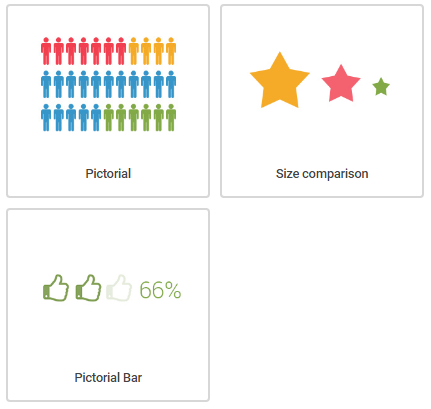
Task: Click the last blue person in middle row
Action: pyautogui.click(x=171, y=84)
